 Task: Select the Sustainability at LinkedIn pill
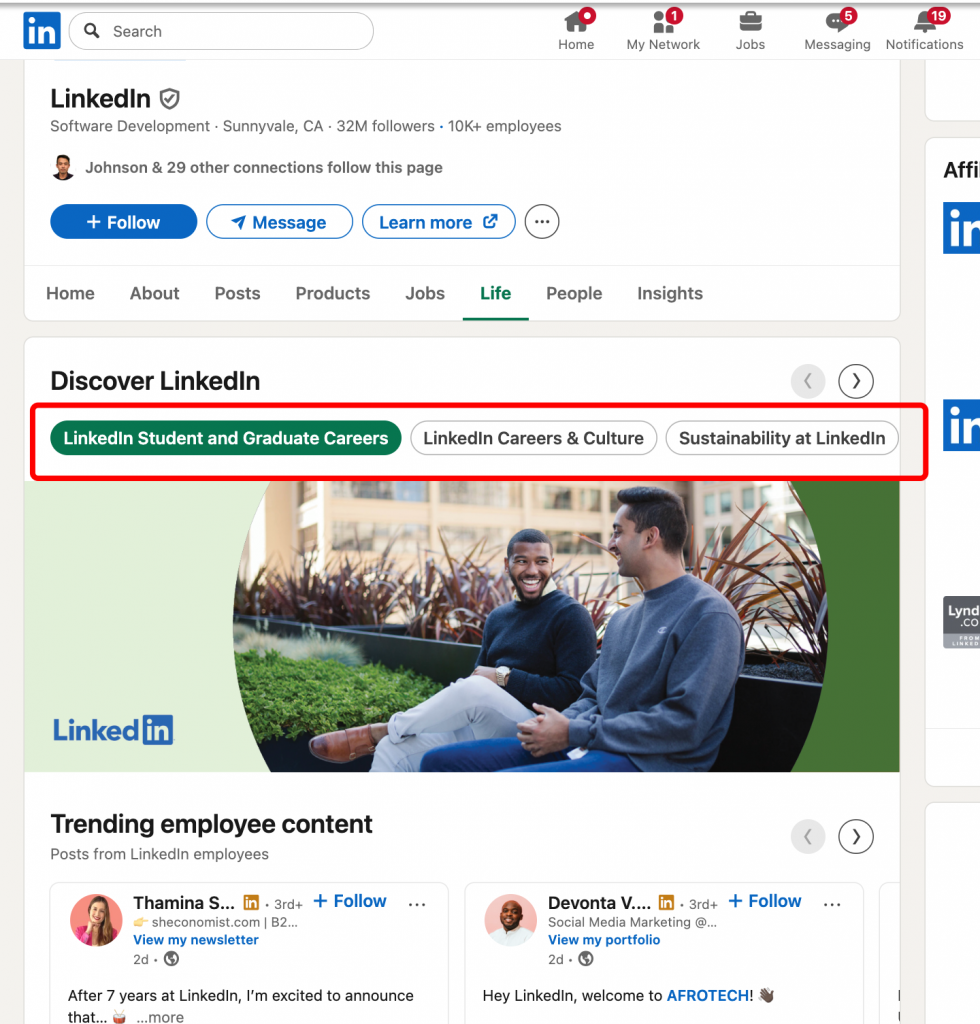tap(781, 438)
